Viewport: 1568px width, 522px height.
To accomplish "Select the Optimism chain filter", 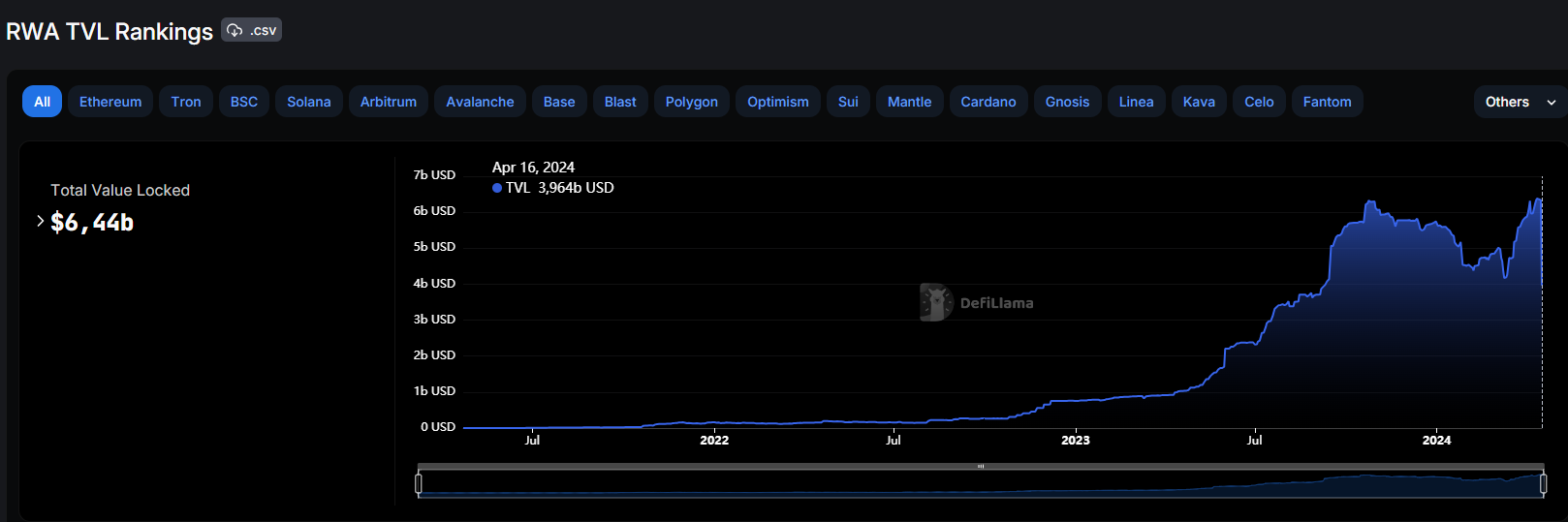I will point(778,102).
